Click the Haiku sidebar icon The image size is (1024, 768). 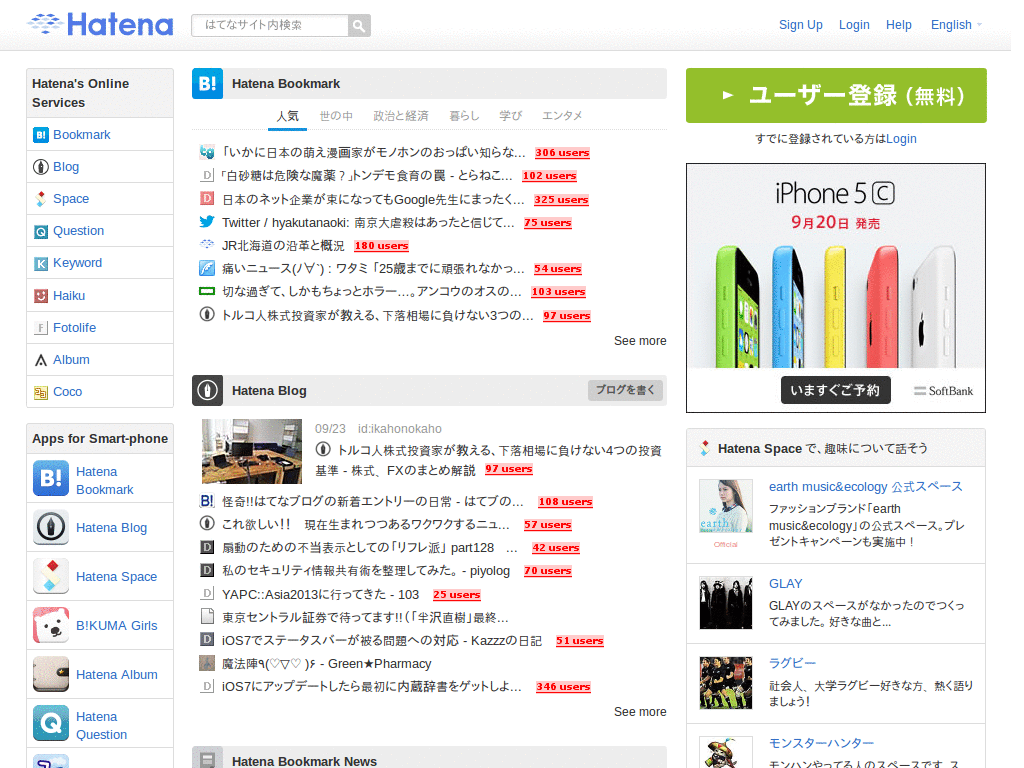[x=41, y=296]
